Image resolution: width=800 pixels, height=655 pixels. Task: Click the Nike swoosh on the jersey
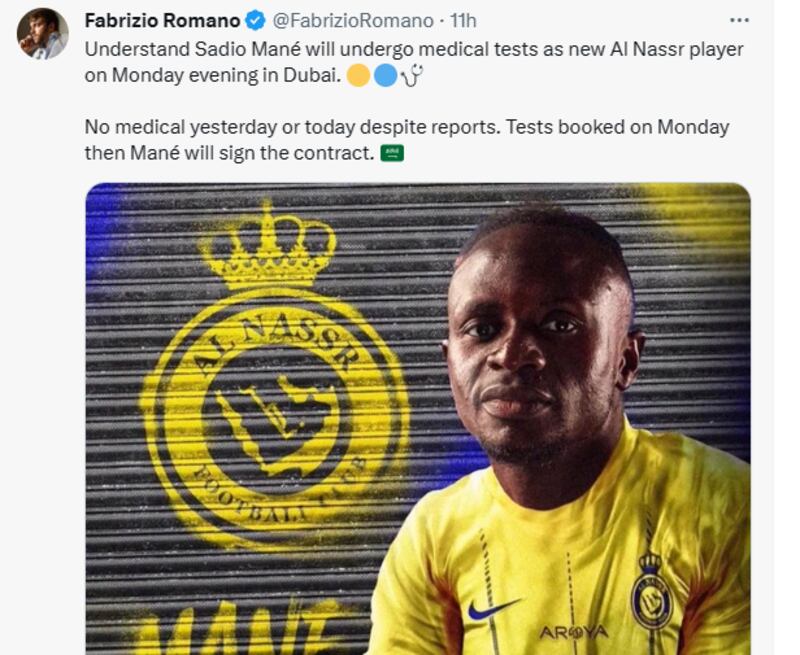pos(493,609)
